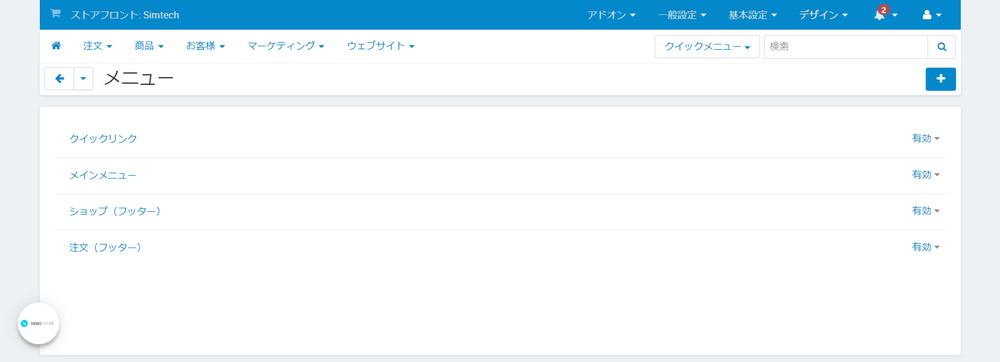1000x362 pixels.
Task: Expand the caret beside the back arrow
Action: pyautogui.click(x=84, y=79)
